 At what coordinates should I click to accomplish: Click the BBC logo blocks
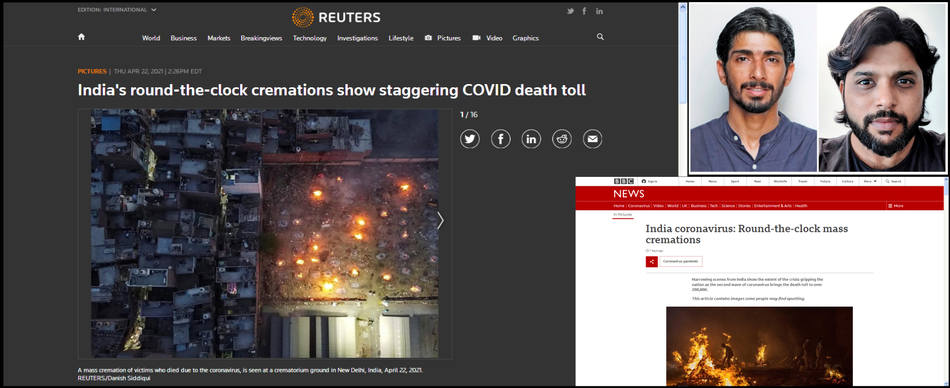tap(623, 181)
